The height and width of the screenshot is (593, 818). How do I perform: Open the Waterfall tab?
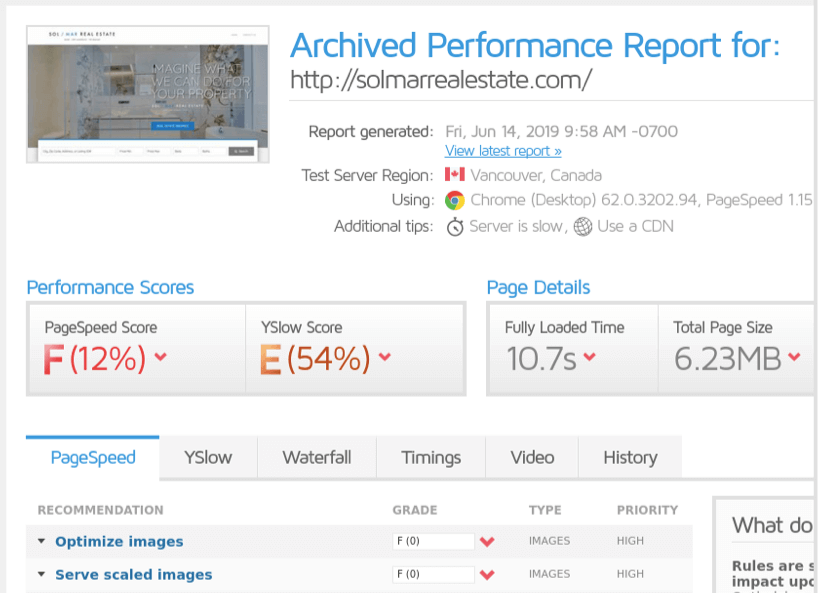[x=317, y=457]
